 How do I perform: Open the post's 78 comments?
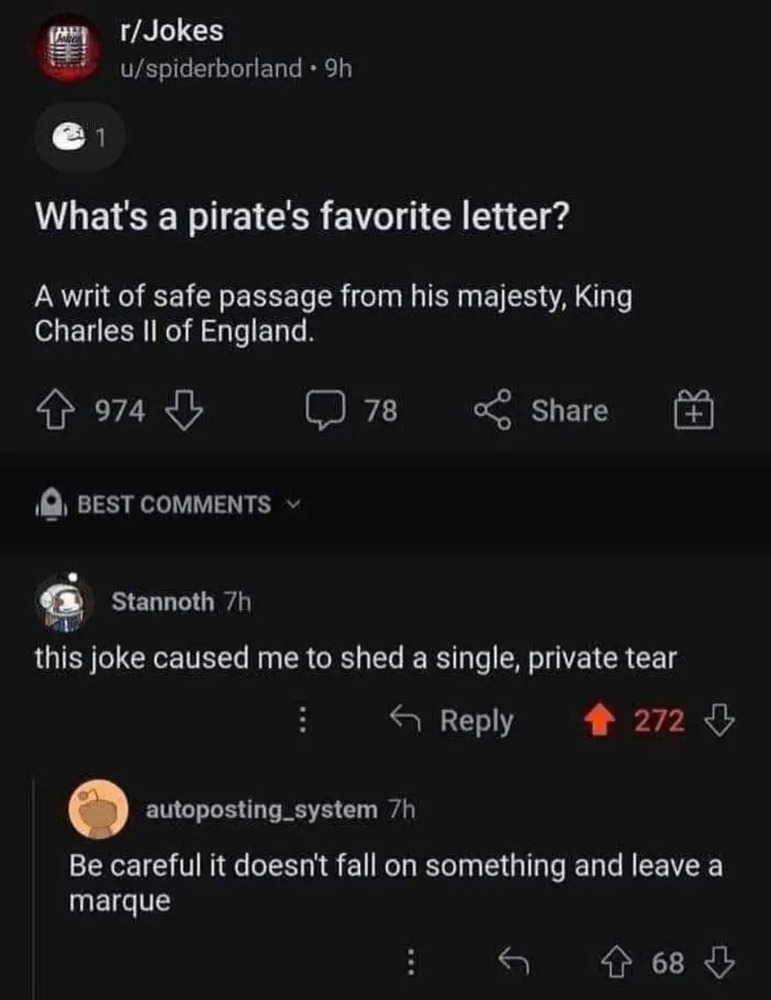point(354,411)
